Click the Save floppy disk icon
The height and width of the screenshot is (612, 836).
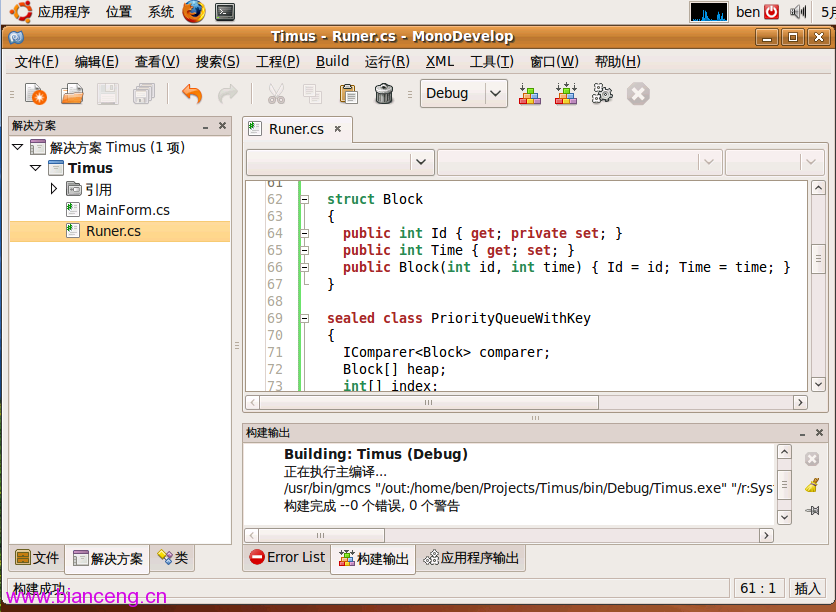tap(108, 94)
